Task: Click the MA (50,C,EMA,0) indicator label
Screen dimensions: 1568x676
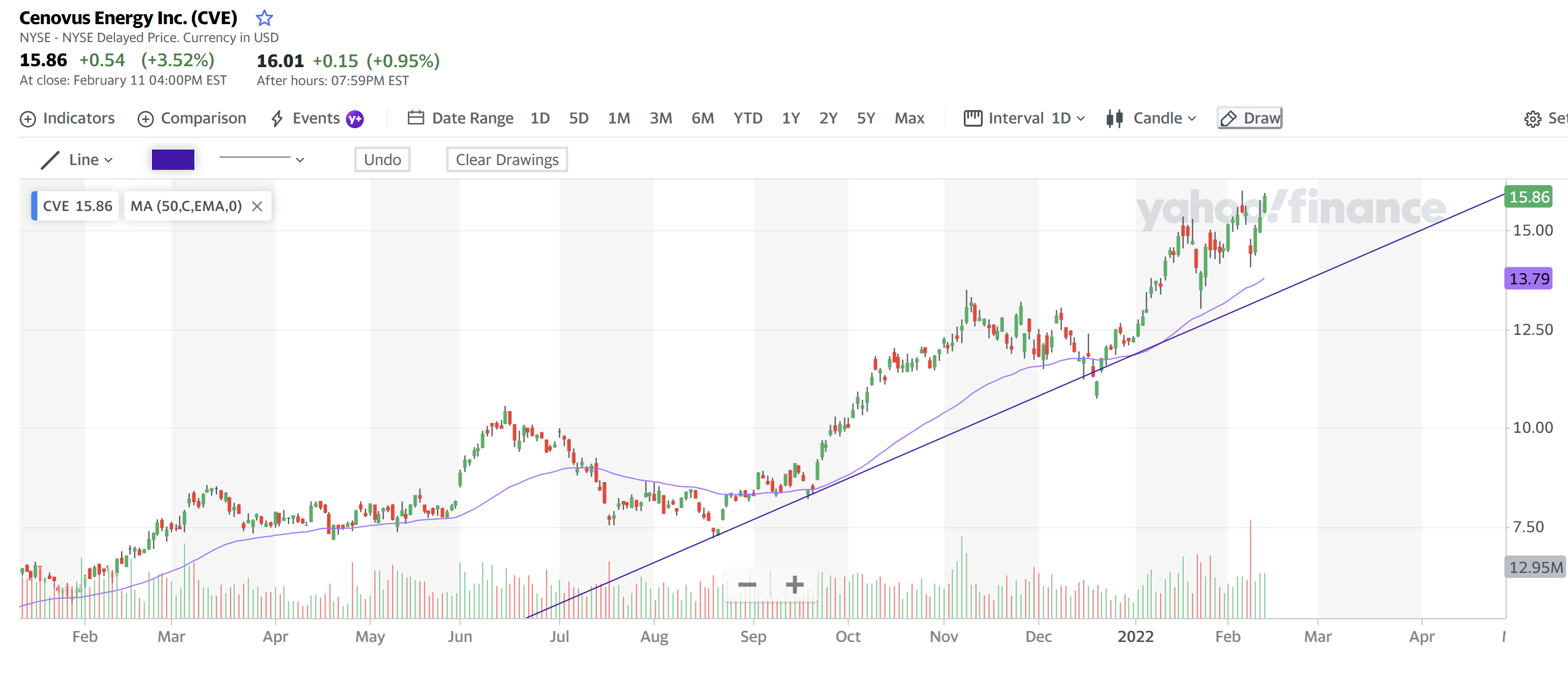Action: 186,206
